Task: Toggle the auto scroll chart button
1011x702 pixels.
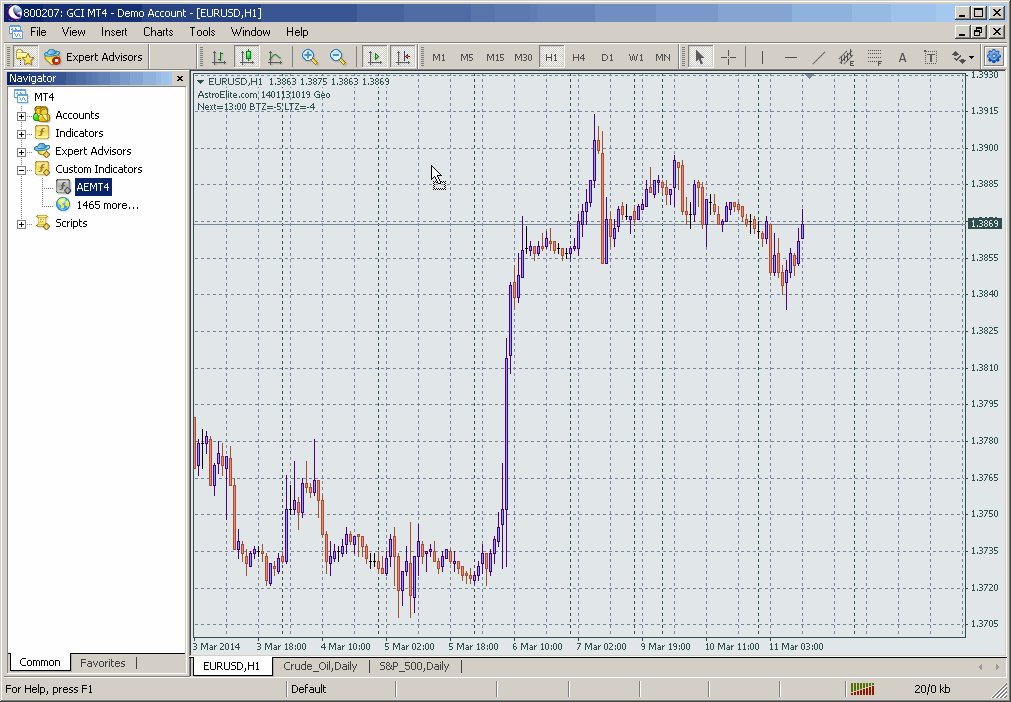Action: (x=375, y=57)
